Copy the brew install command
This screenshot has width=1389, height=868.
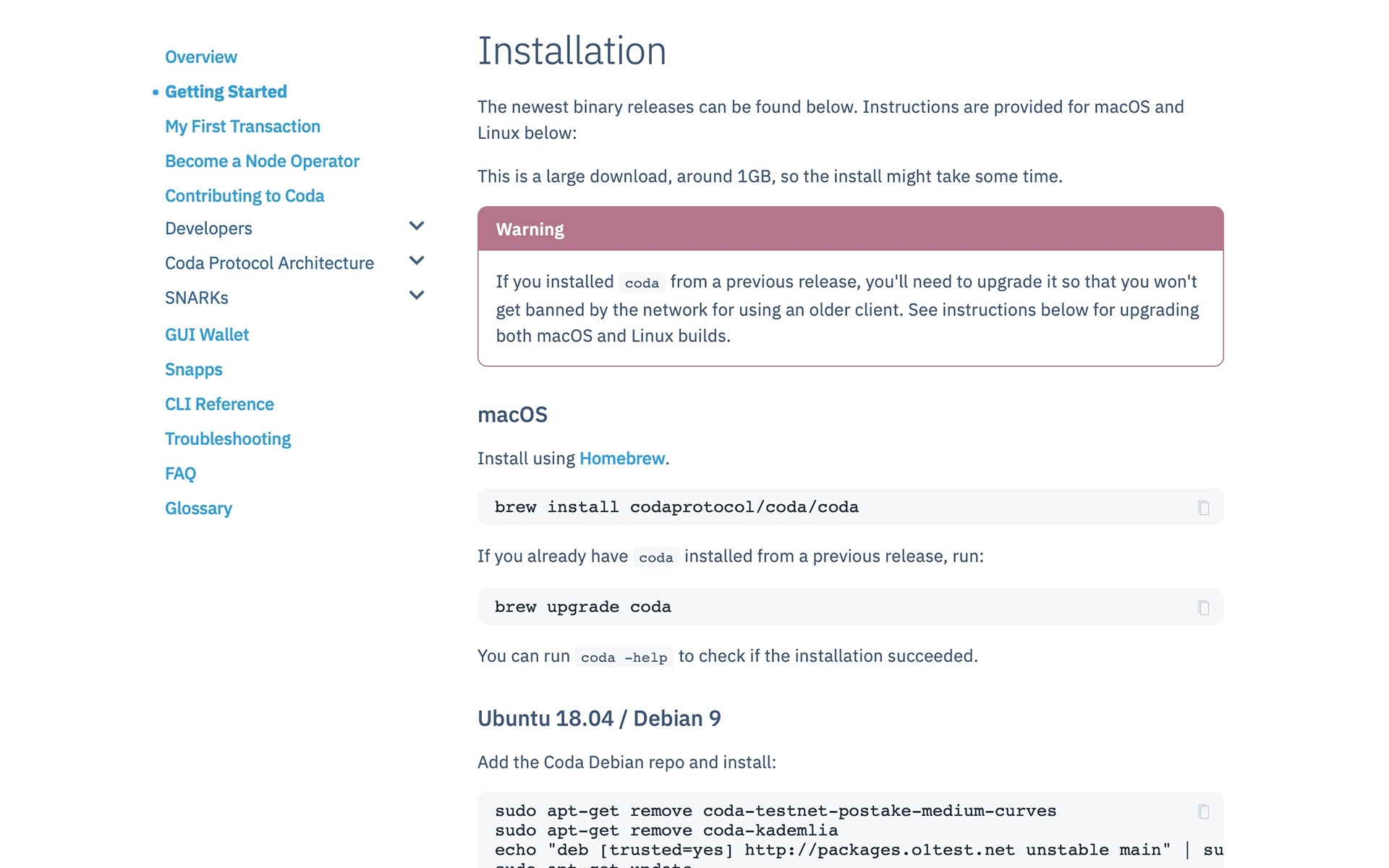click(x=1203, y=508)
